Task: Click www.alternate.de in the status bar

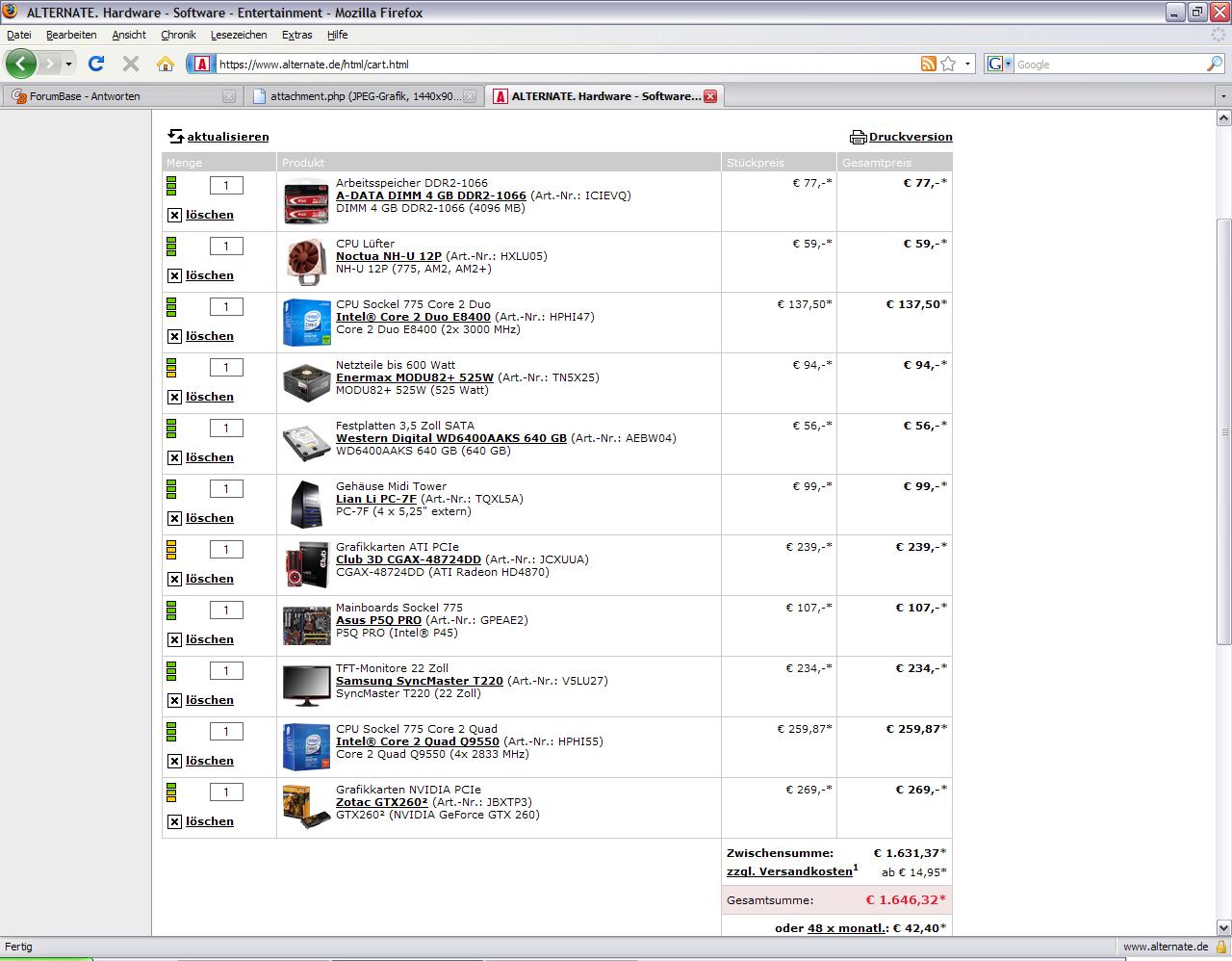Action: tap(1165, 948)
